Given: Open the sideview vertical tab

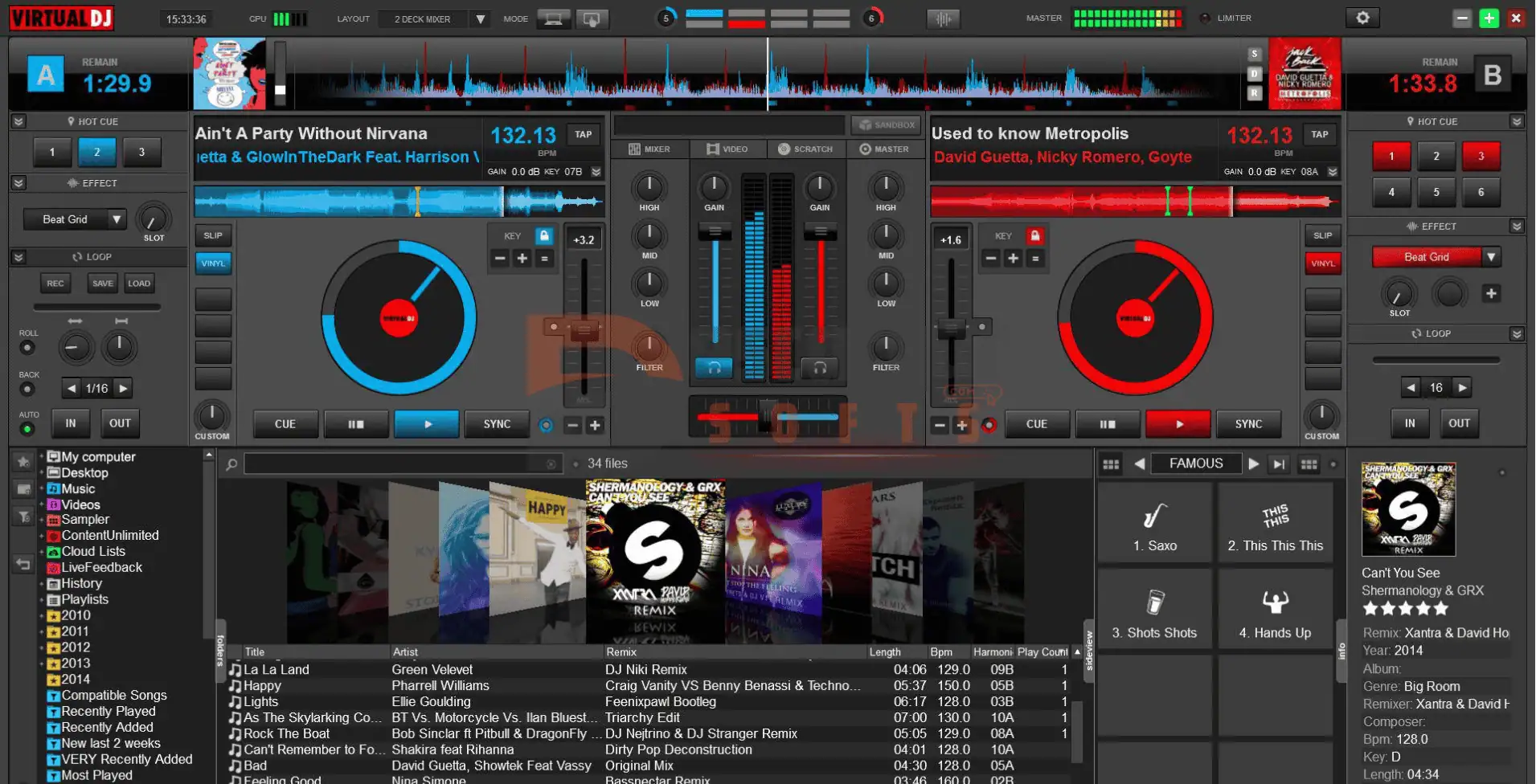Looking at the screenshot, I should point(1089,651).
